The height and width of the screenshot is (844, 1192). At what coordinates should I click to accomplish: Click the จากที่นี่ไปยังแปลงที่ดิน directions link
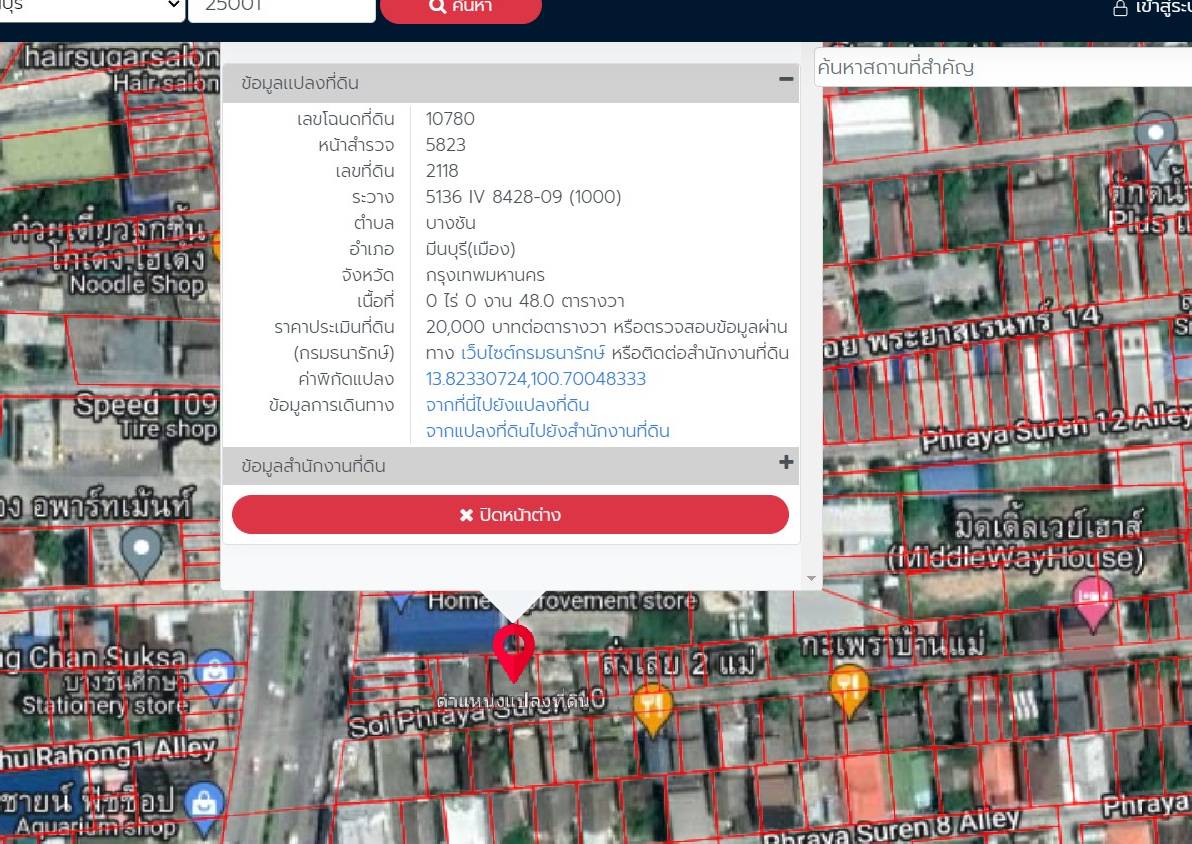coord(507,405)
